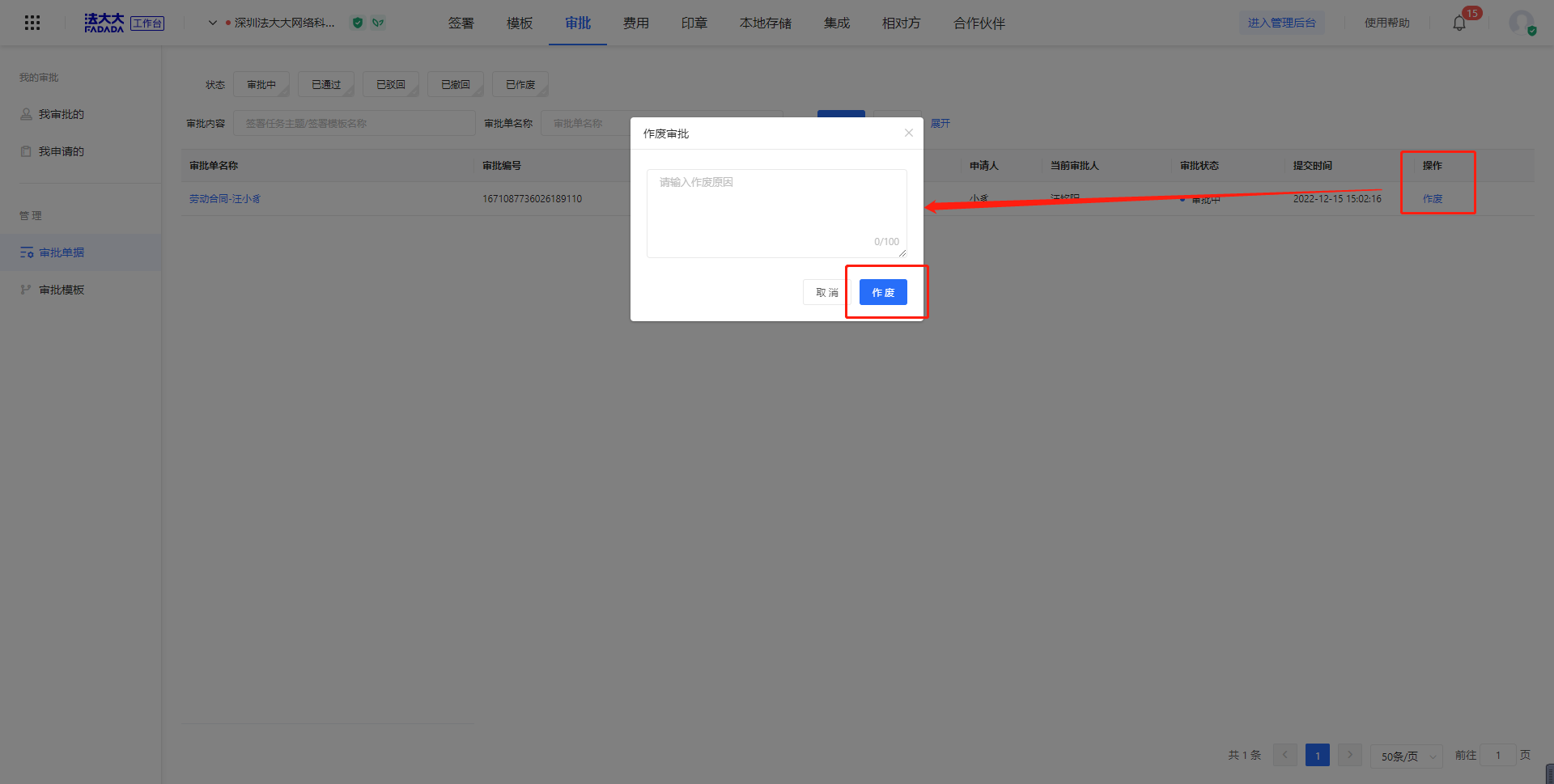Filter by status 已作废
The width and height of the screenshot is (1554, 784).
pos(520,84)
